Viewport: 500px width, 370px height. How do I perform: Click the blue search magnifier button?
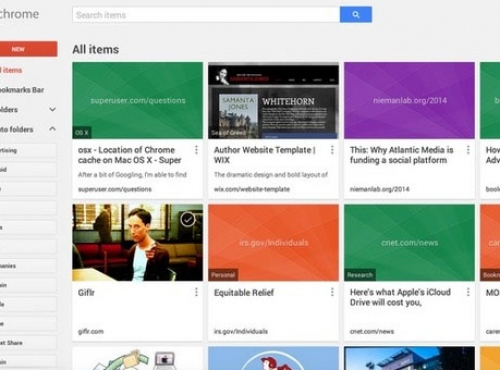click(356, 15)
